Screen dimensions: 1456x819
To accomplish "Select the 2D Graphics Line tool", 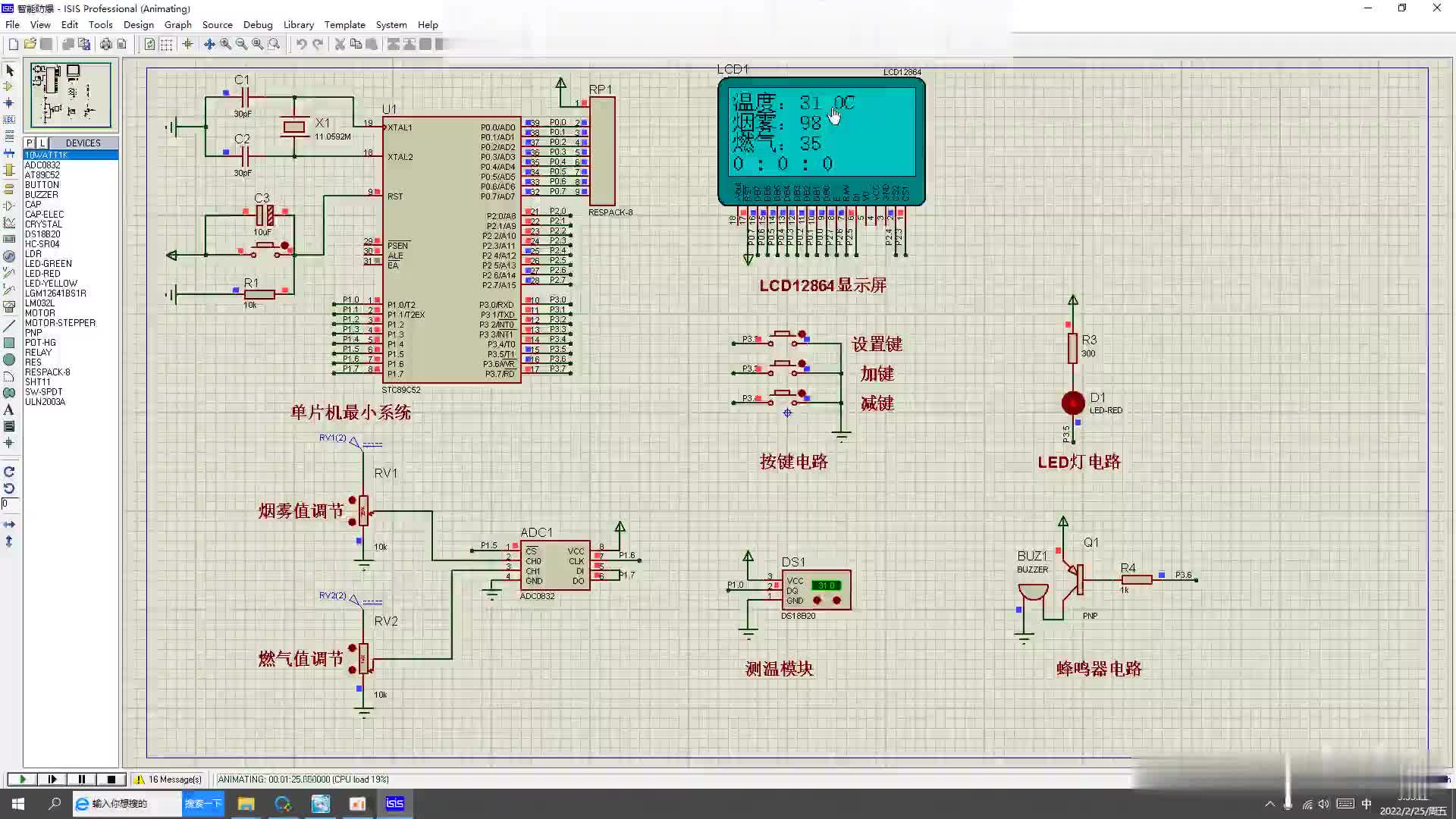I will point(10,326).
